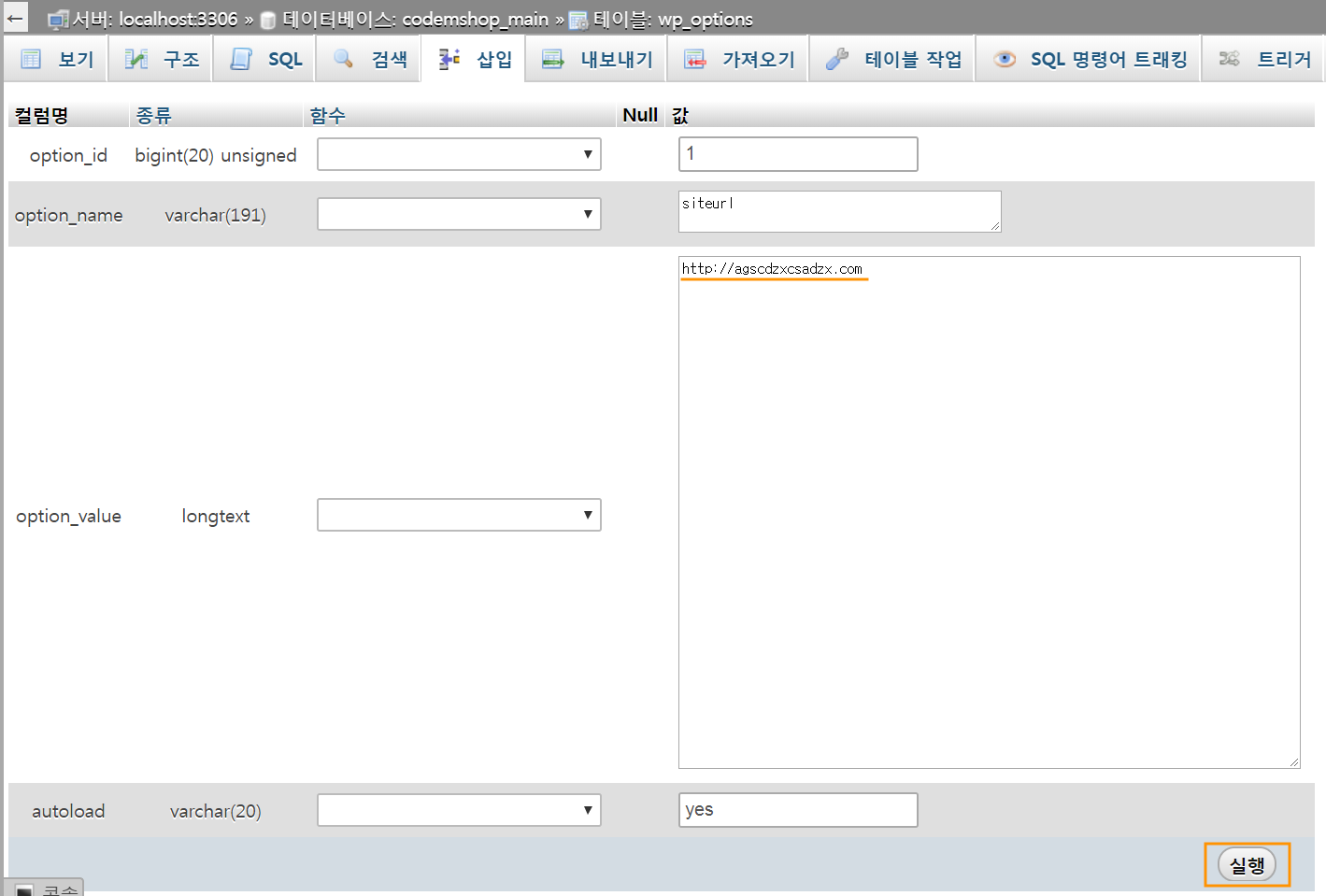This screenshot has height=896, width=1326.
Task: Click the varchar(20) type text
Action: tap(216, 811)
